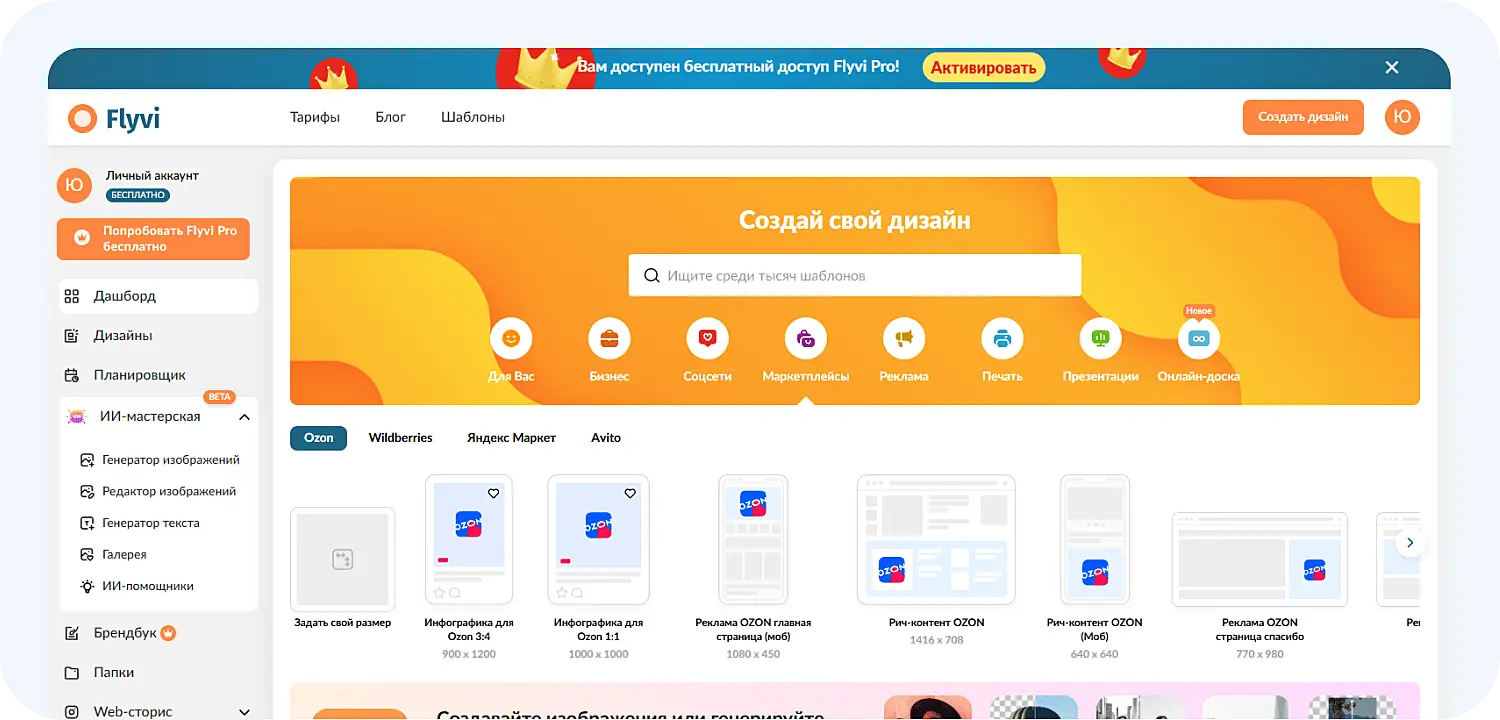
Task: Click the Печать printer icon
Action: (x=1002, y=338)
